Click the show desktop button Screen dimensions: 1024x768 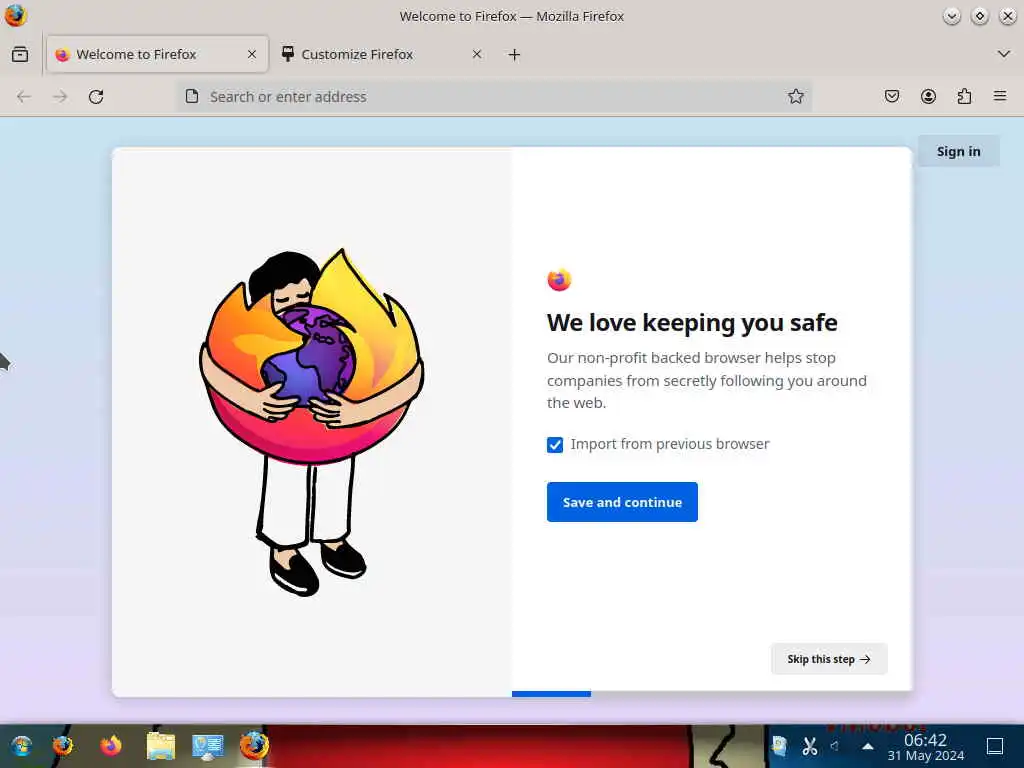995,746
